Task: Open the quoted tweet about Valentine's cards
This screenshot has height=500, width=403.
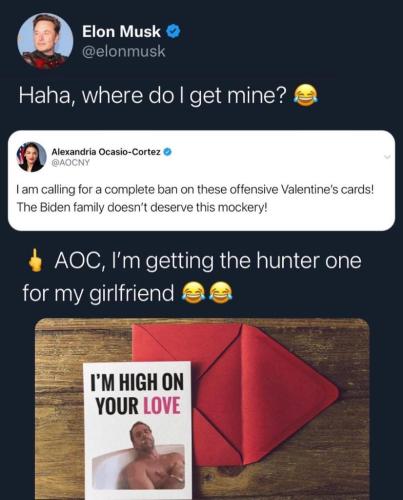Action: pyautogui.click(x=201, y=181)
